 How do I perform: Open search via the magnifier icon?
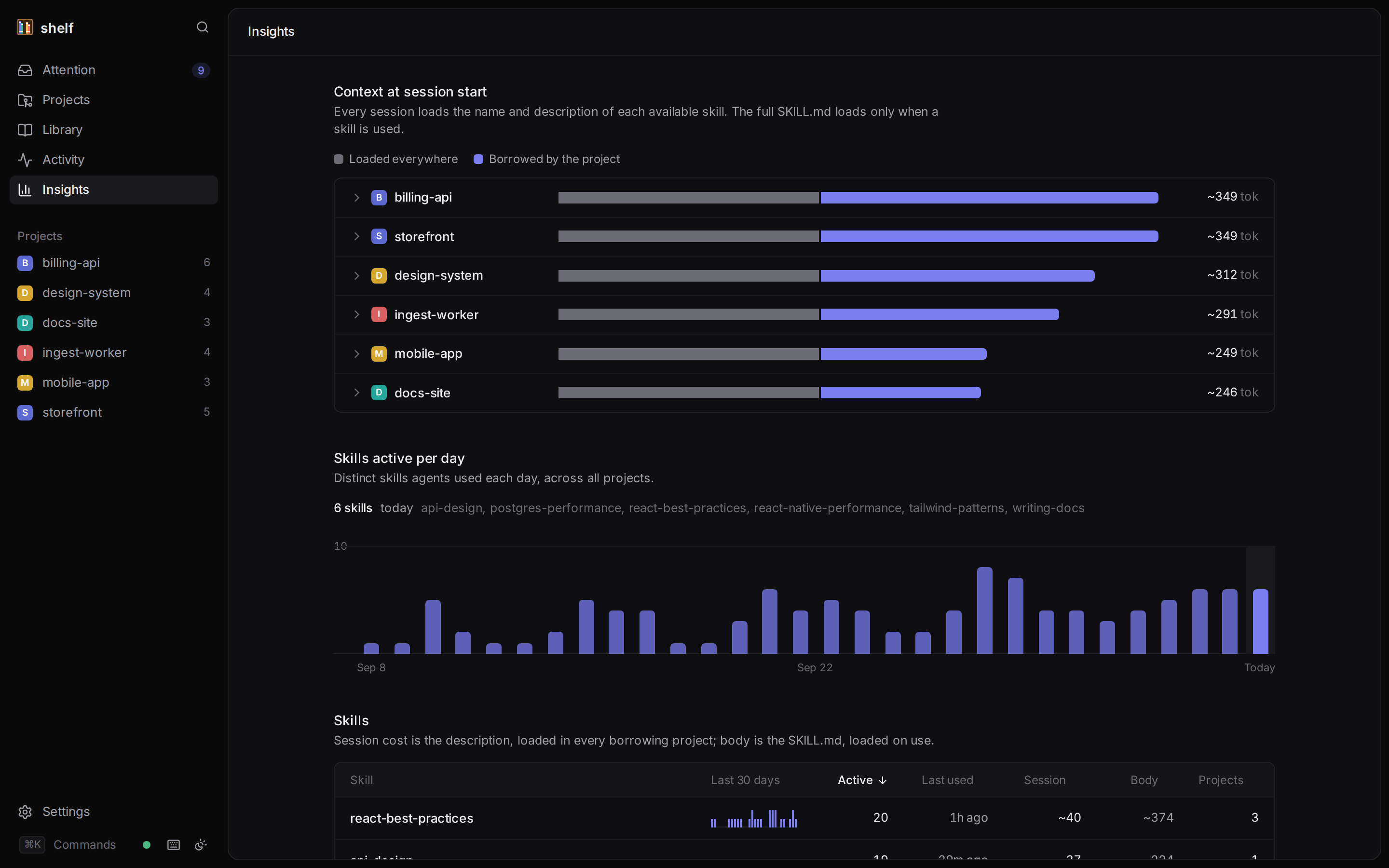pos(202,27)
